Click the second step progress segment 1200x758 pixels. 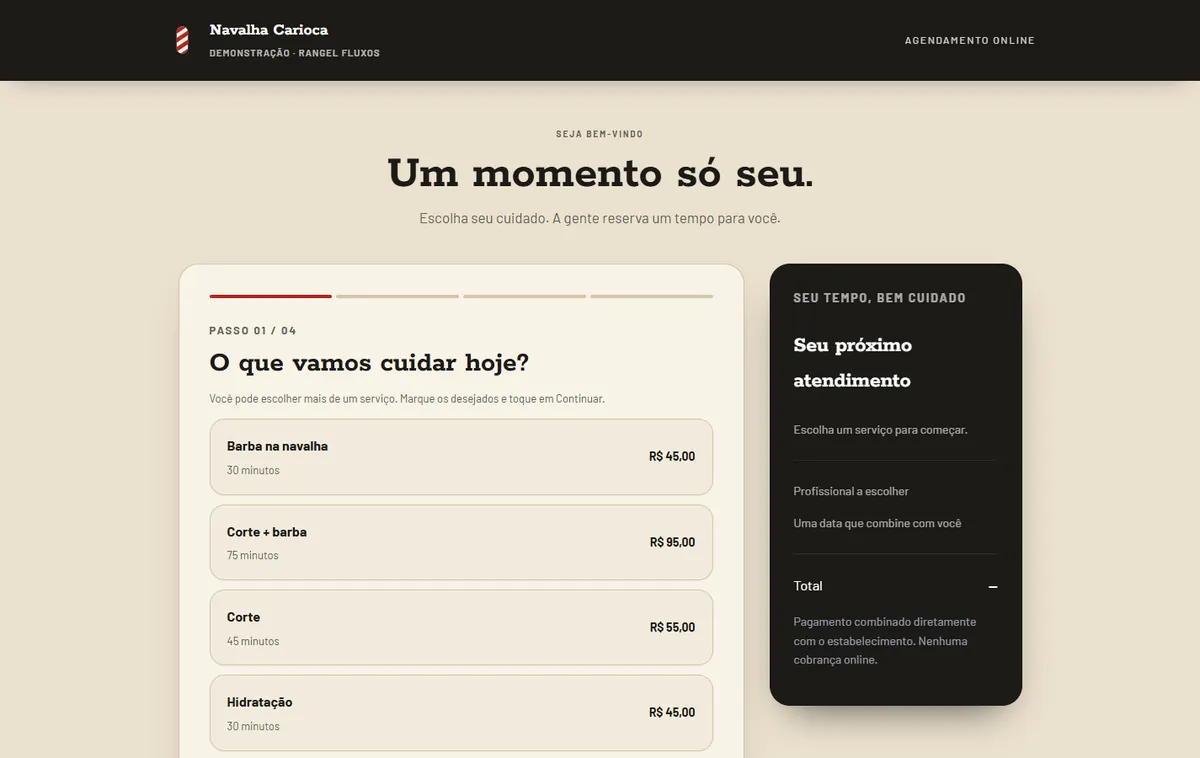(x=397, y=296)
